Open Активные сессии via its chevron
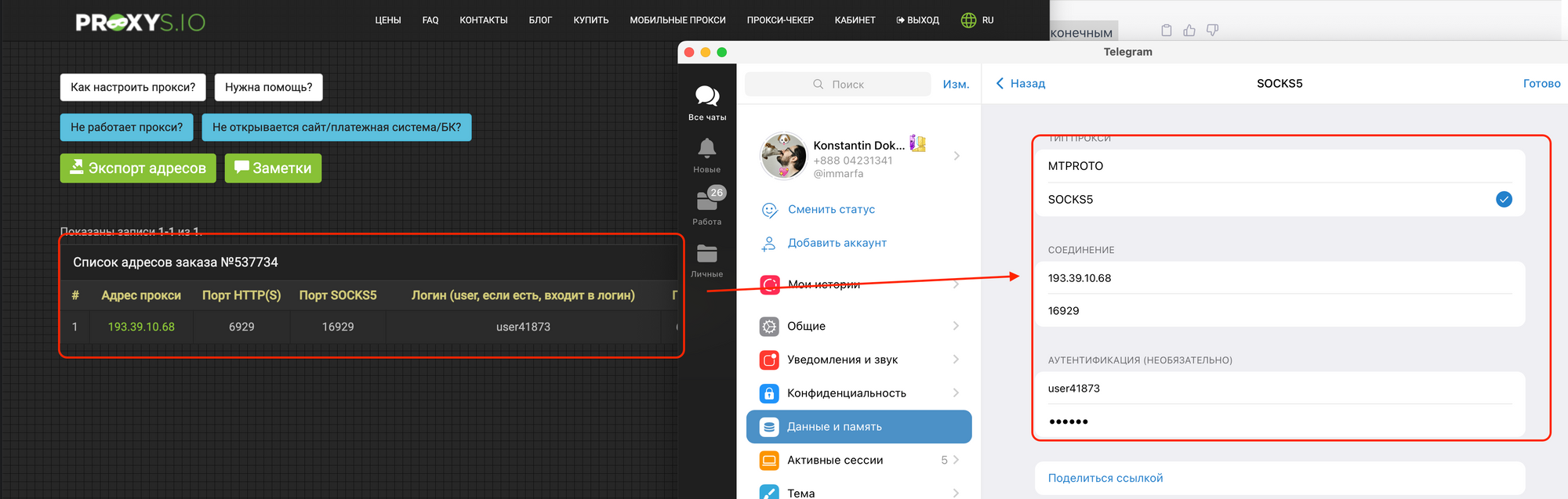 click(x=956, y=461)
